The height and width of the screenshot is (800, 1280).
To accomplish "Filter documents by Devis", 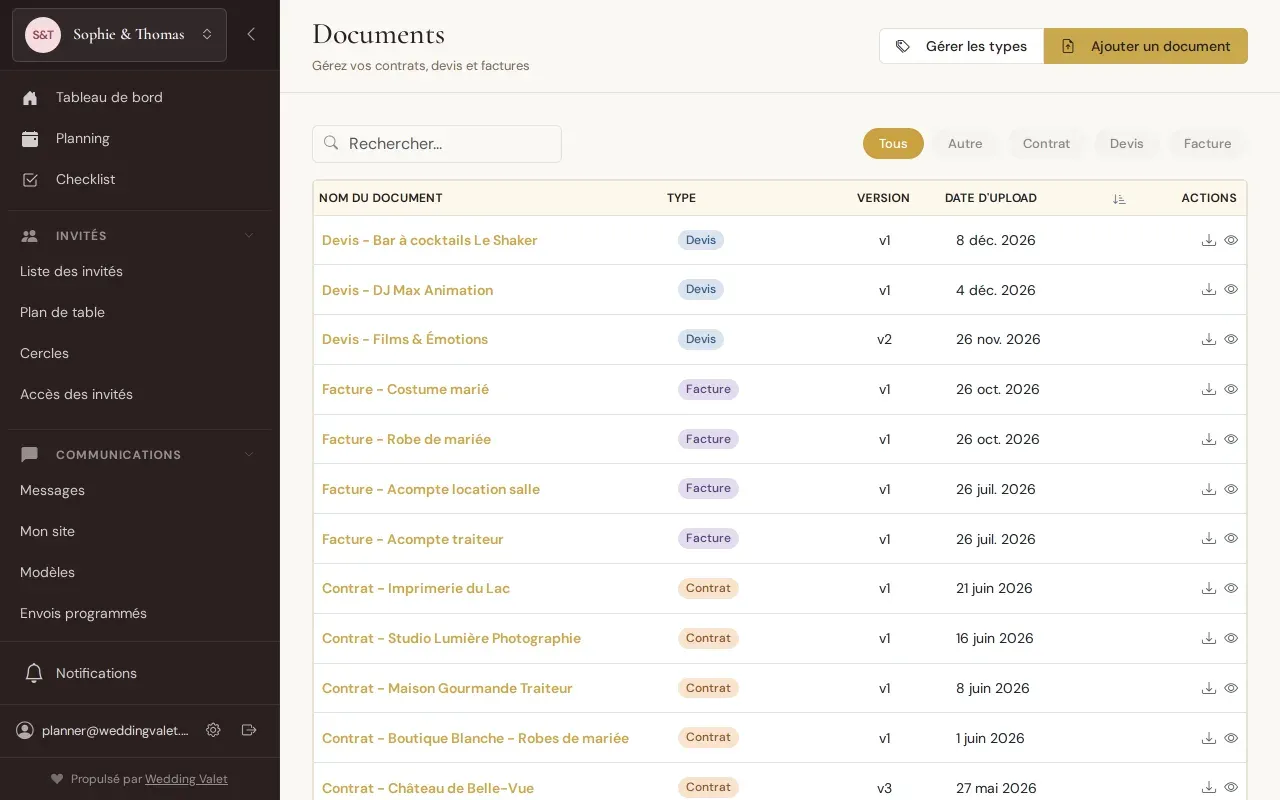I will pyautogui.click(x=1126, y=143).
